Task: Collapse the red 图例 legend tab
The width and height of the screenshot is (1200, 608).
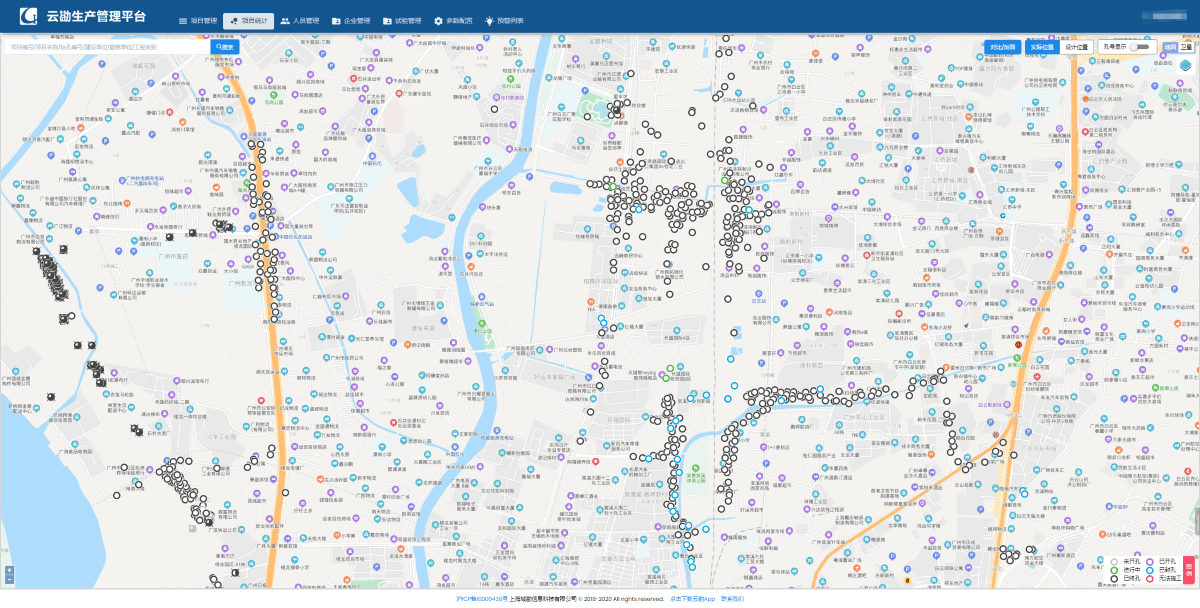Action: point(1189,570)
